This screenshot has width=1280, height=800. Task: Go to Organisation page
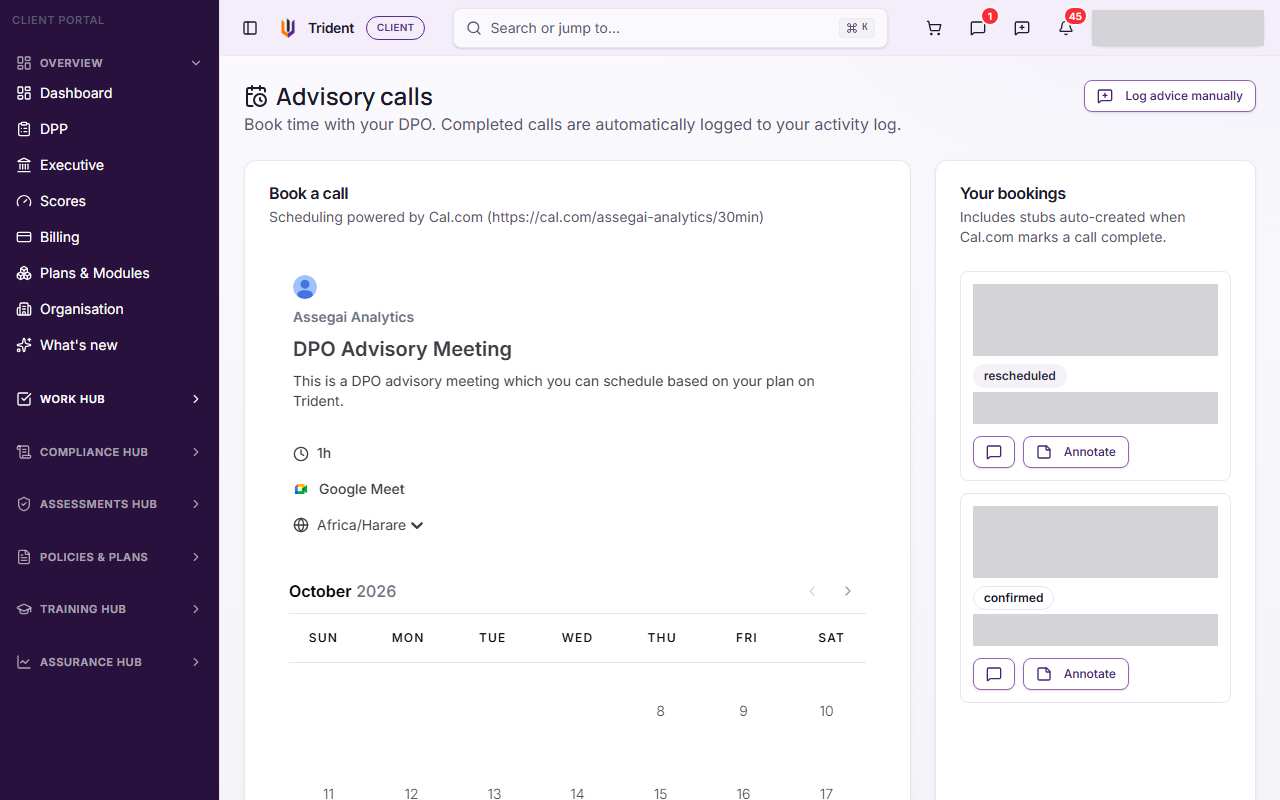point(109,309)
